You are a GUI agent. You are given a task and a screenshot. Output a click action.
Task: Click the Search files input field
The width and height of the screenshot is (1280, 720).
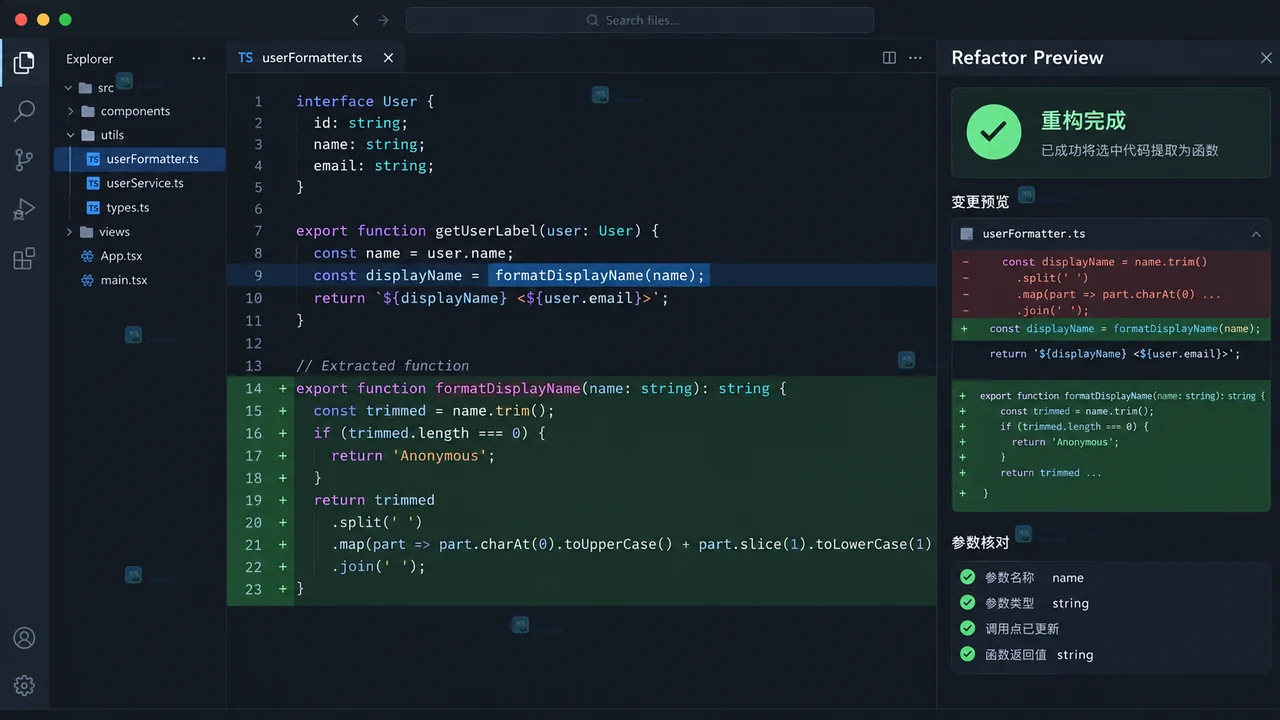tap(640, 20)
